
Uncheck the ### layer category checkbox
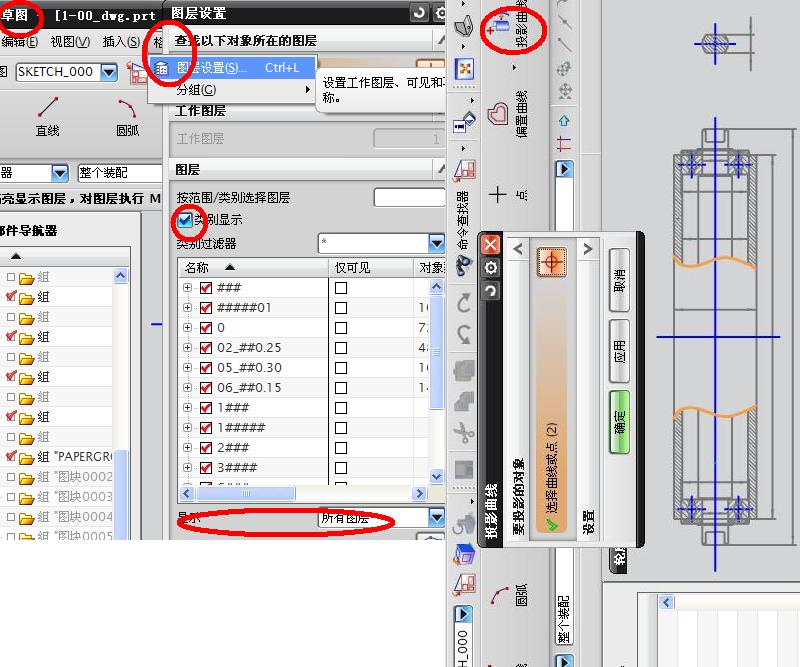pos(206,288)
